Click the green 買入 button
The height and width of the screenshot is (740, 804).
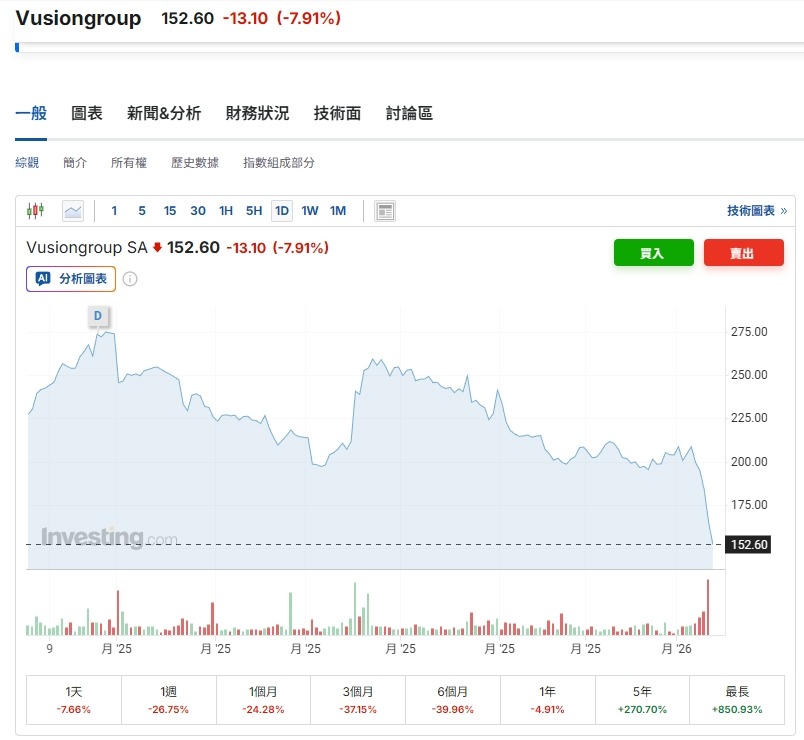pyautogui.click(x=654, y=253)
